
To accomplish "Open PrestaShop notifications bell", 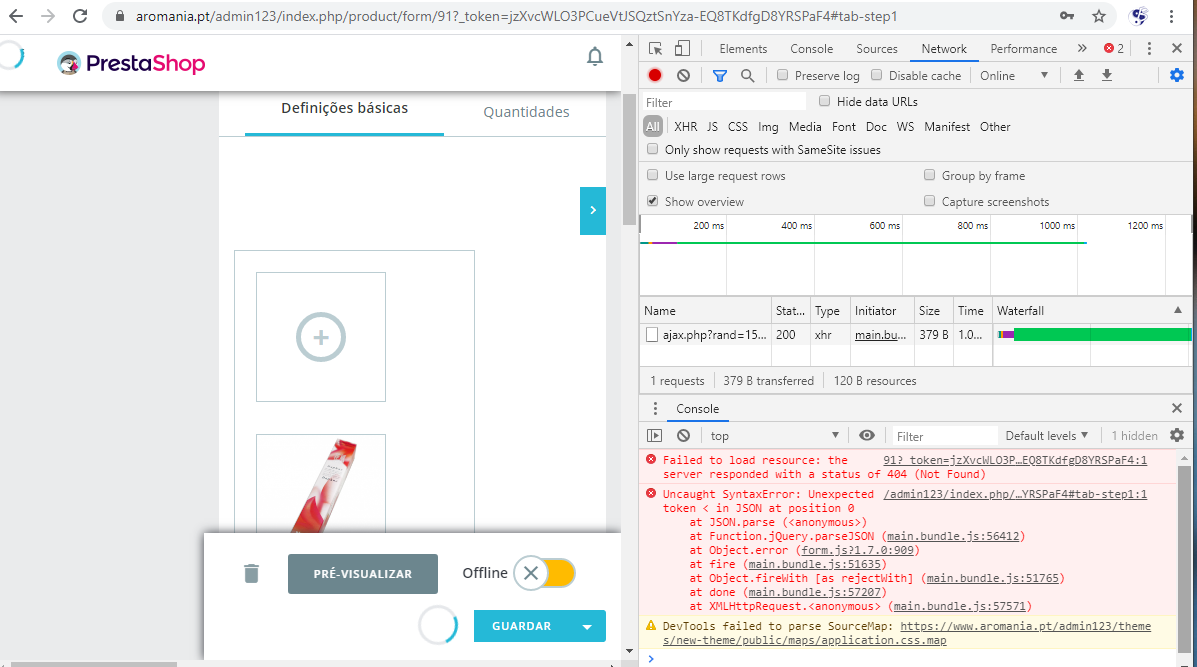I will pos(595,56).
